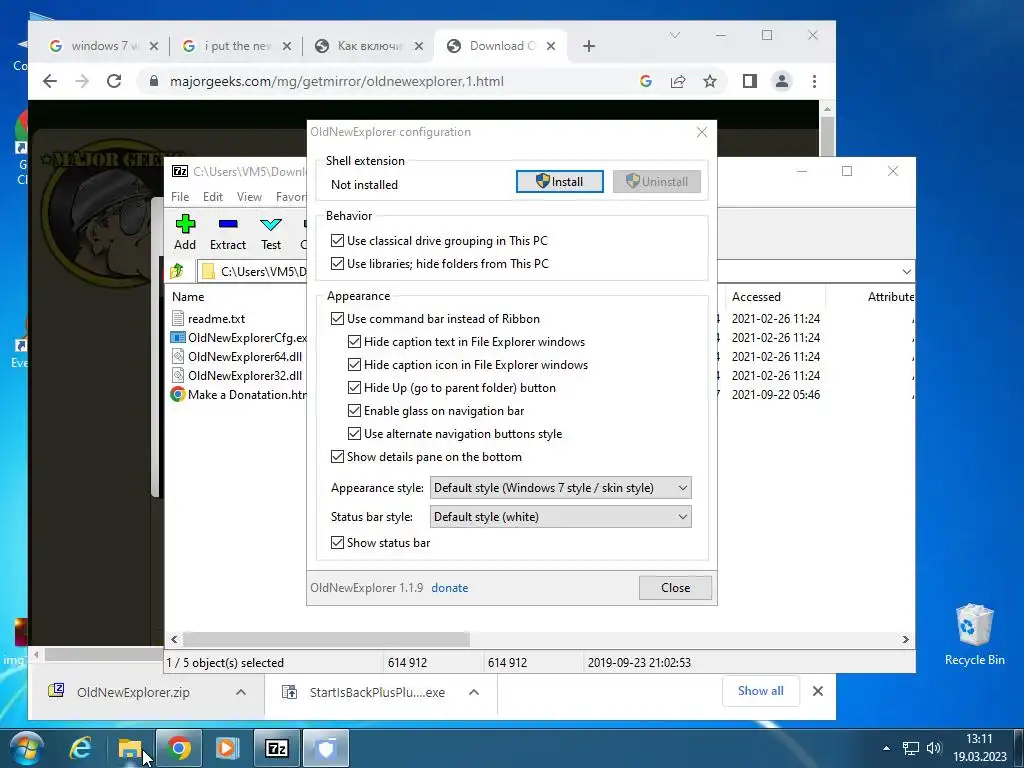This screenshot has height=768, width=1024.
Task: Launch Internet Explorer from taskbar
Action: (x=80, y=748)
